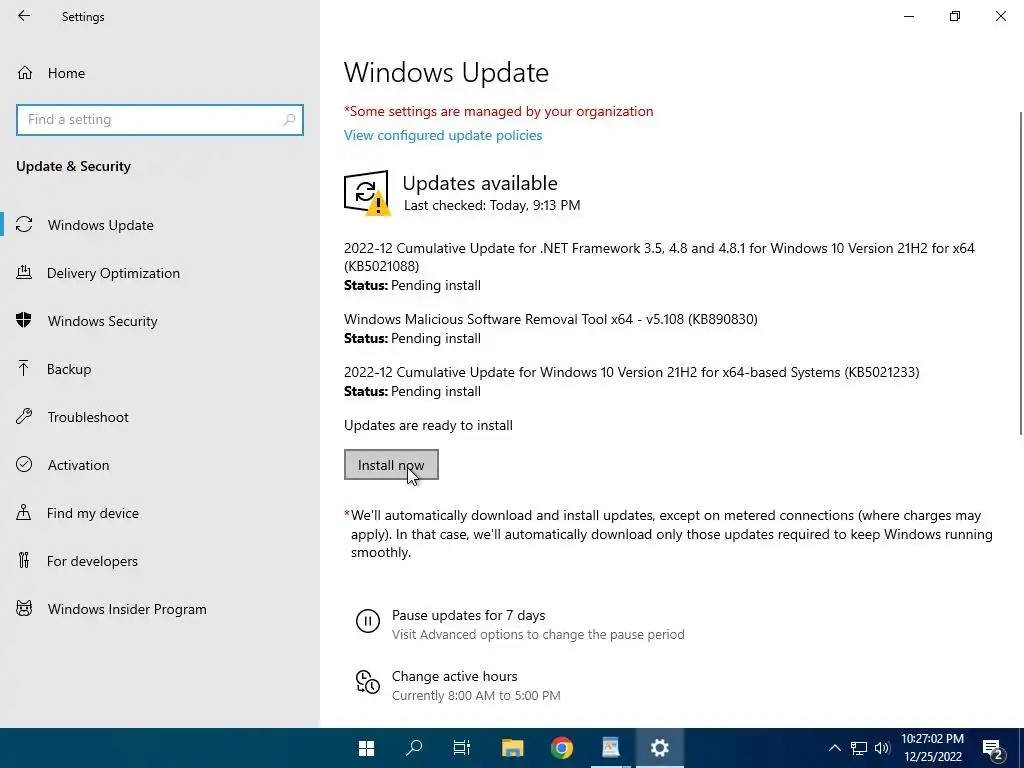Click the organization managed settings notice

tap(499, 111)
